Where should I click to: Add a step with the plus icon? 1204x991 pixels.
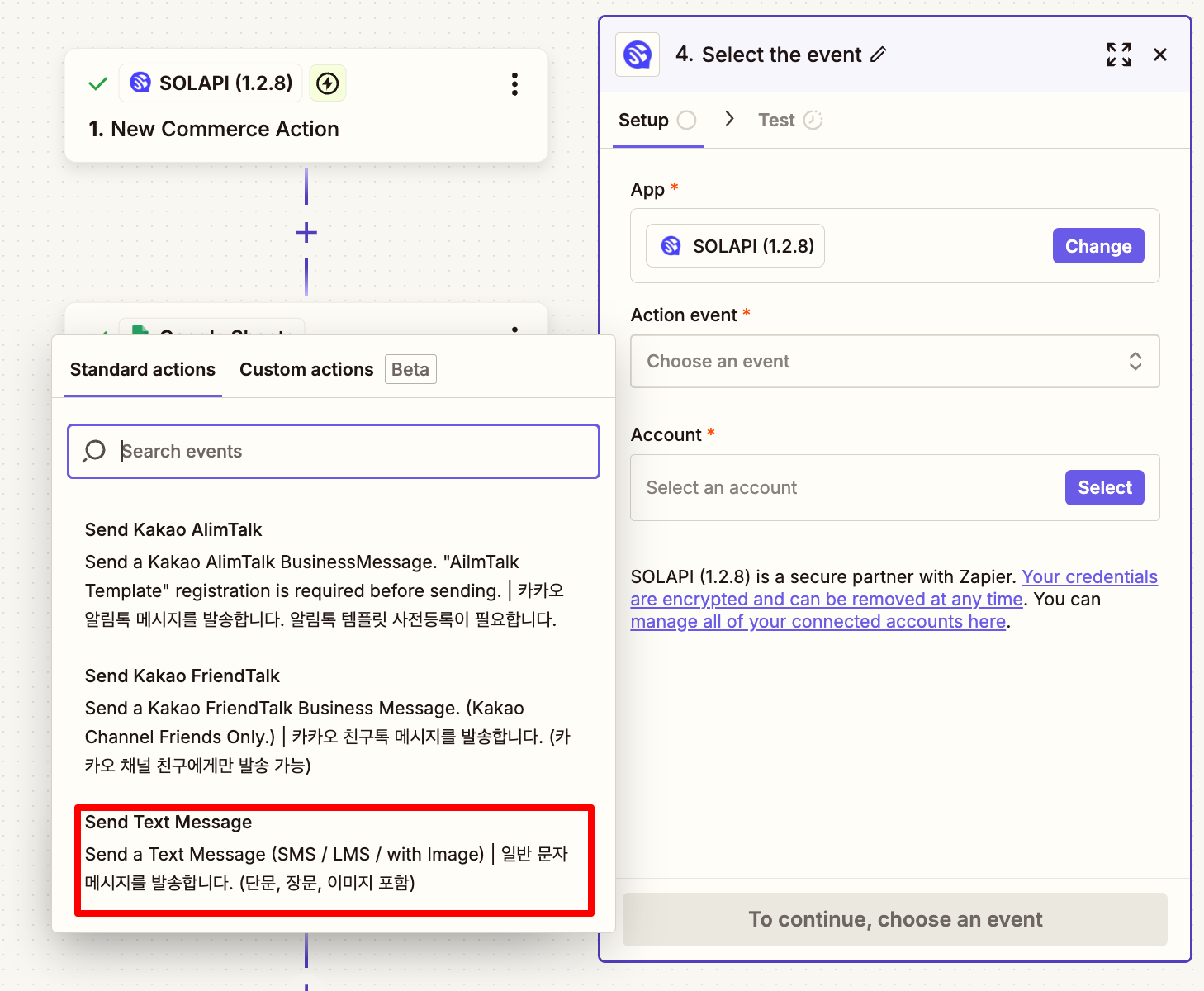(x=306, y=233)
